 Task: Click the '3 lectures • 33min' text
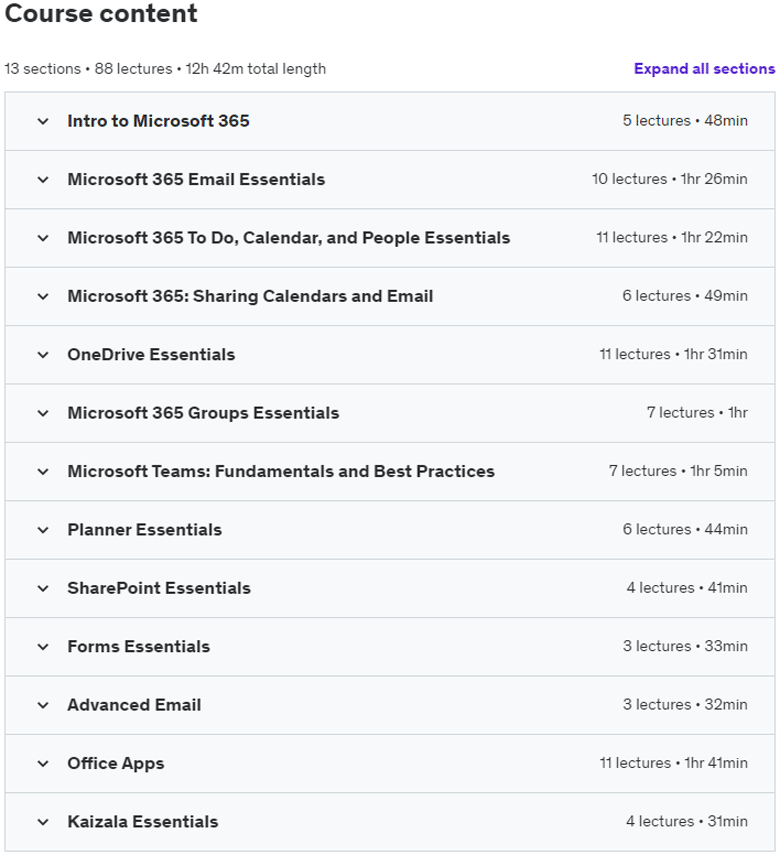(x=685, y=646)
